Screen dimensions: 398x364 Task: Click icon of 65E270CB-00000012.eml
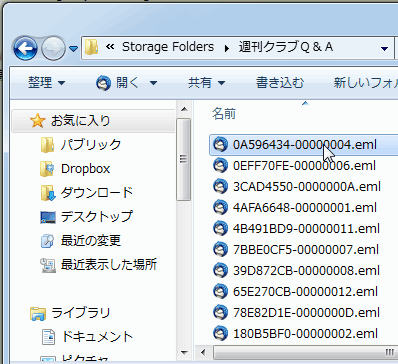click(x=220, y=292)
